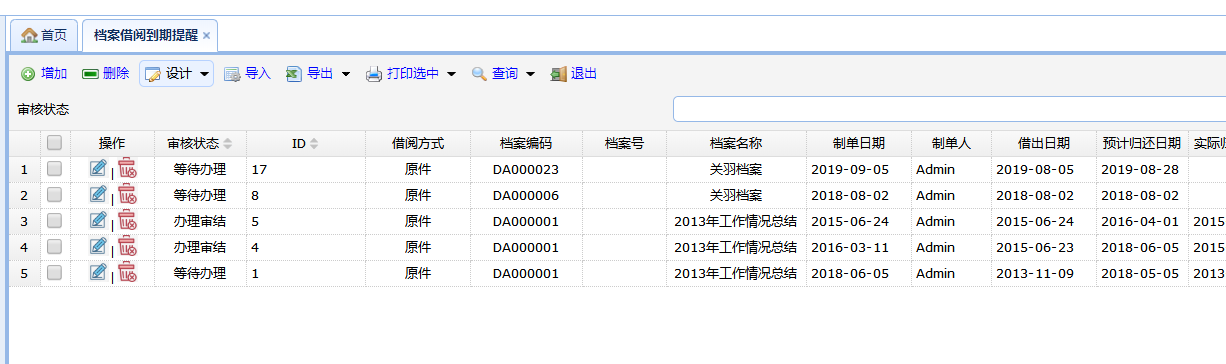Click the 删除 delete toolbar icon
The image size is (1226, 364).
pyautogui.click(x=90, y=74)
